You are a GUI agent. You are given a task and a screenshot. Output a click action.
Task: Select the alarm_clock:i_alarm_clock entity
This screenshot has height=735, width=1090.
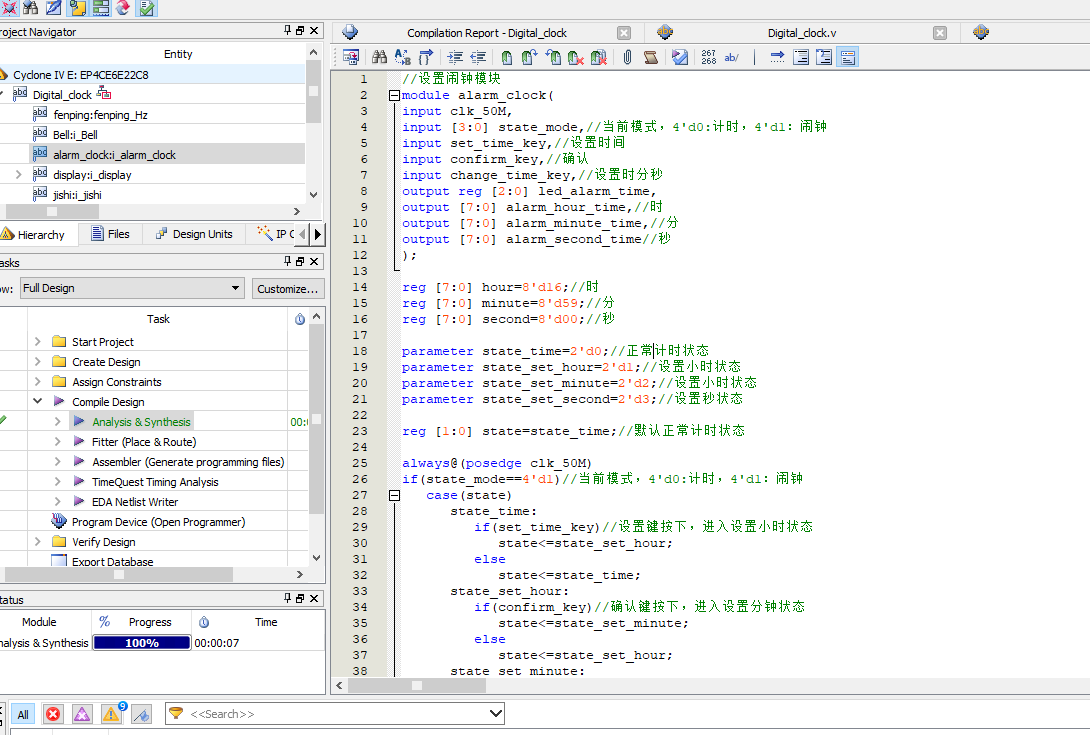coord(114,154)
